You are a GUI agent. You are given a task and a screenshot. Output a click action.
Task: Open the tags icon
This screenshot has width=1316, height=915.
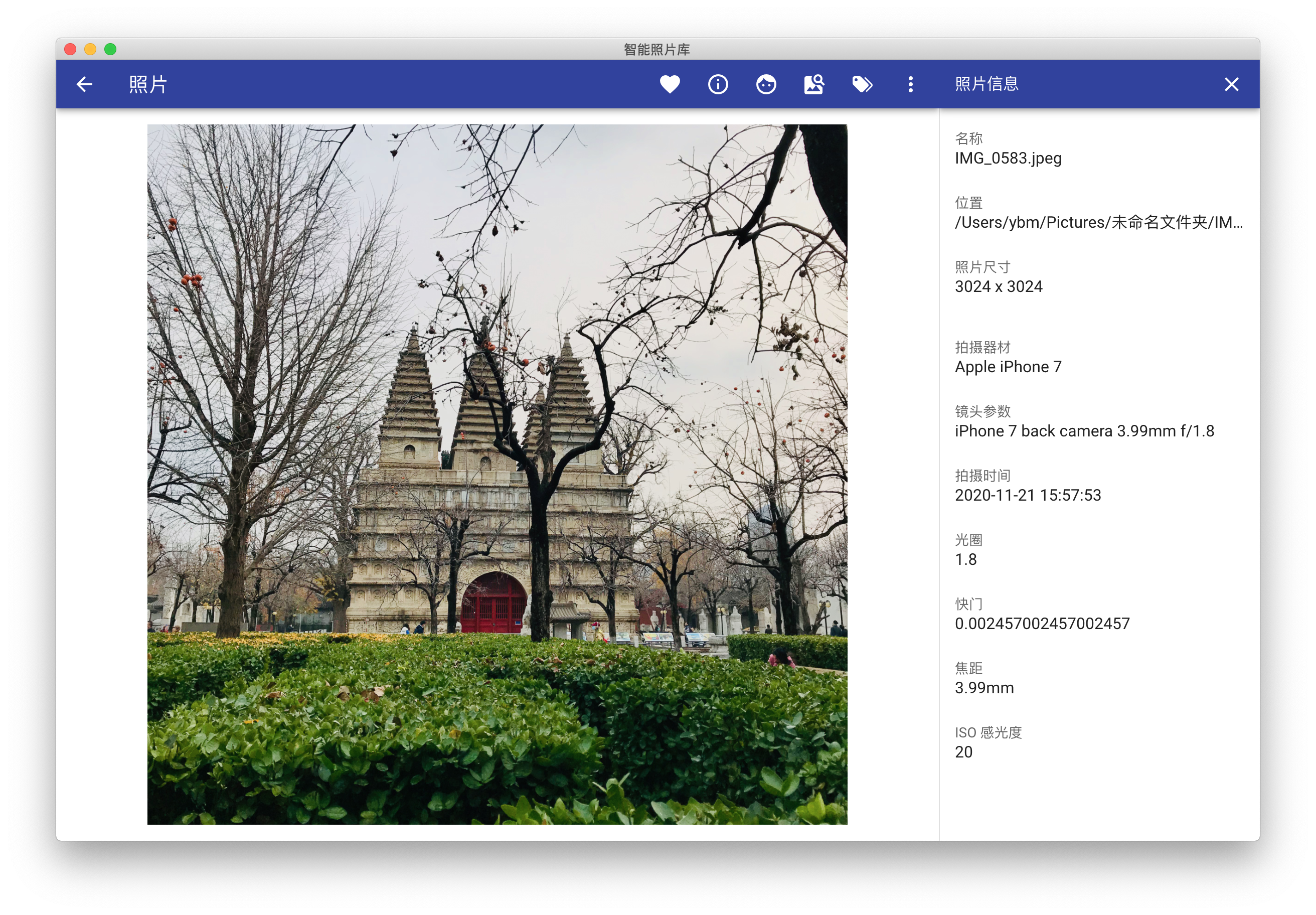coord(862,84)
